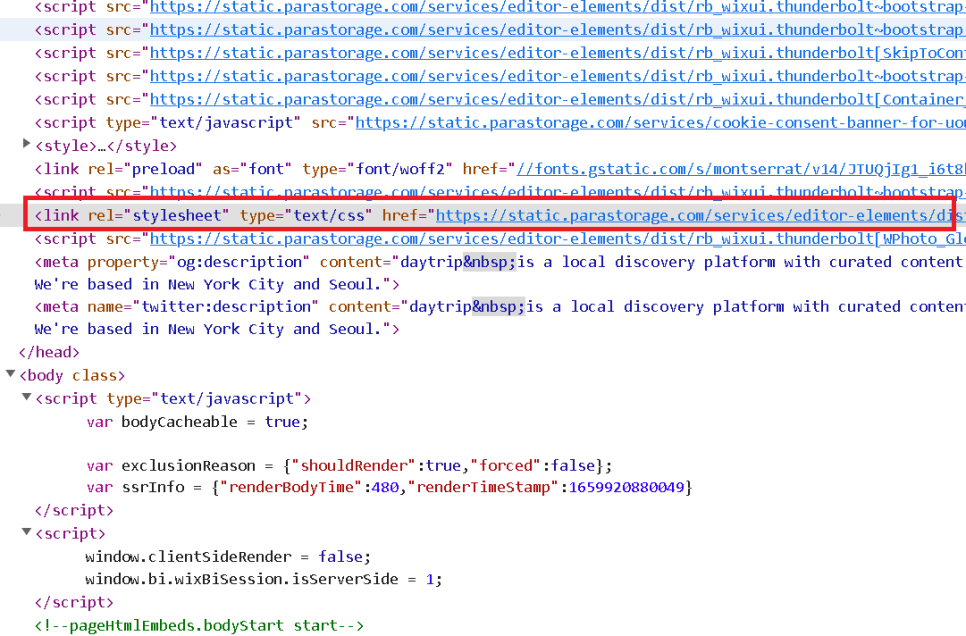
Task: Collapse the body class element
Action: (x=10, y=373)
